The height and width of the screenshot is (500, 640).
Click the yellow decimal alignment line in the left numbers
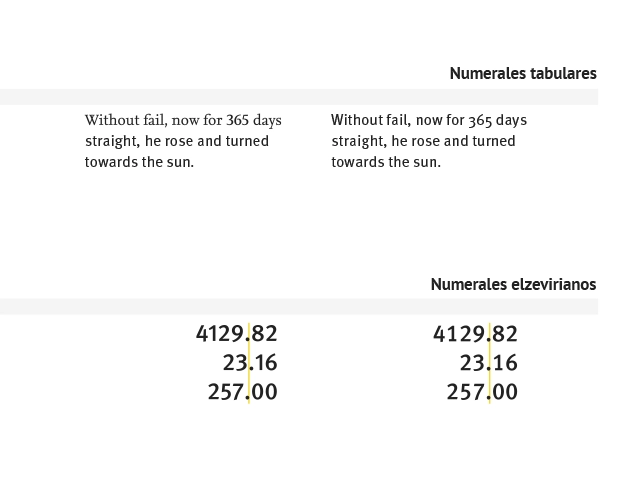249,362
